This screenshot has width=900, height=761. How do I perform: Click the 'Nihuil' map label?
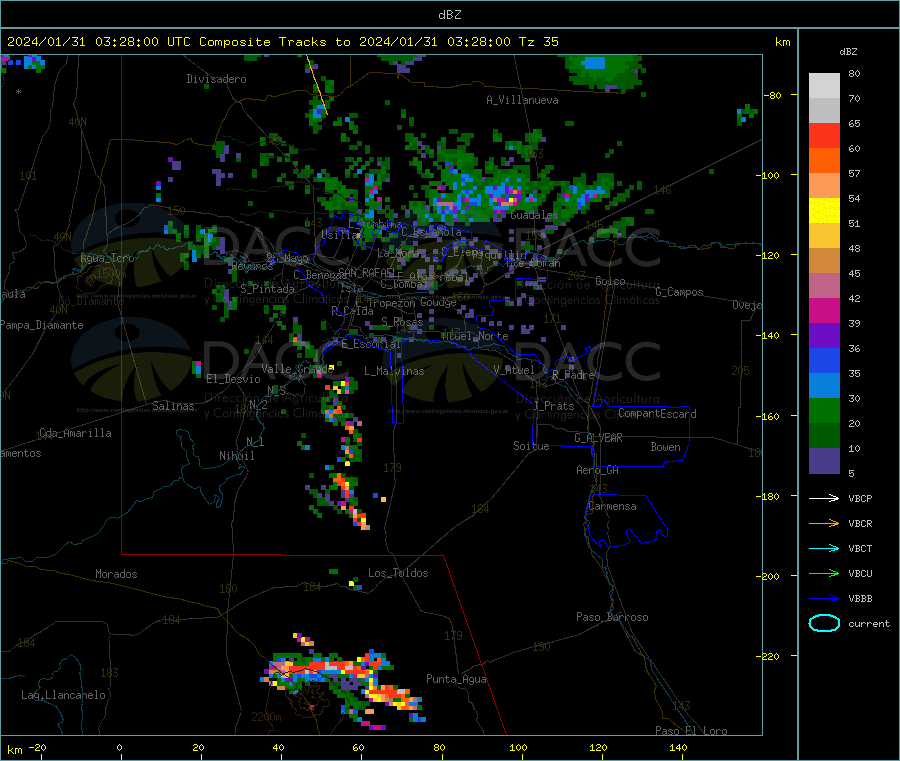point(236,456)
